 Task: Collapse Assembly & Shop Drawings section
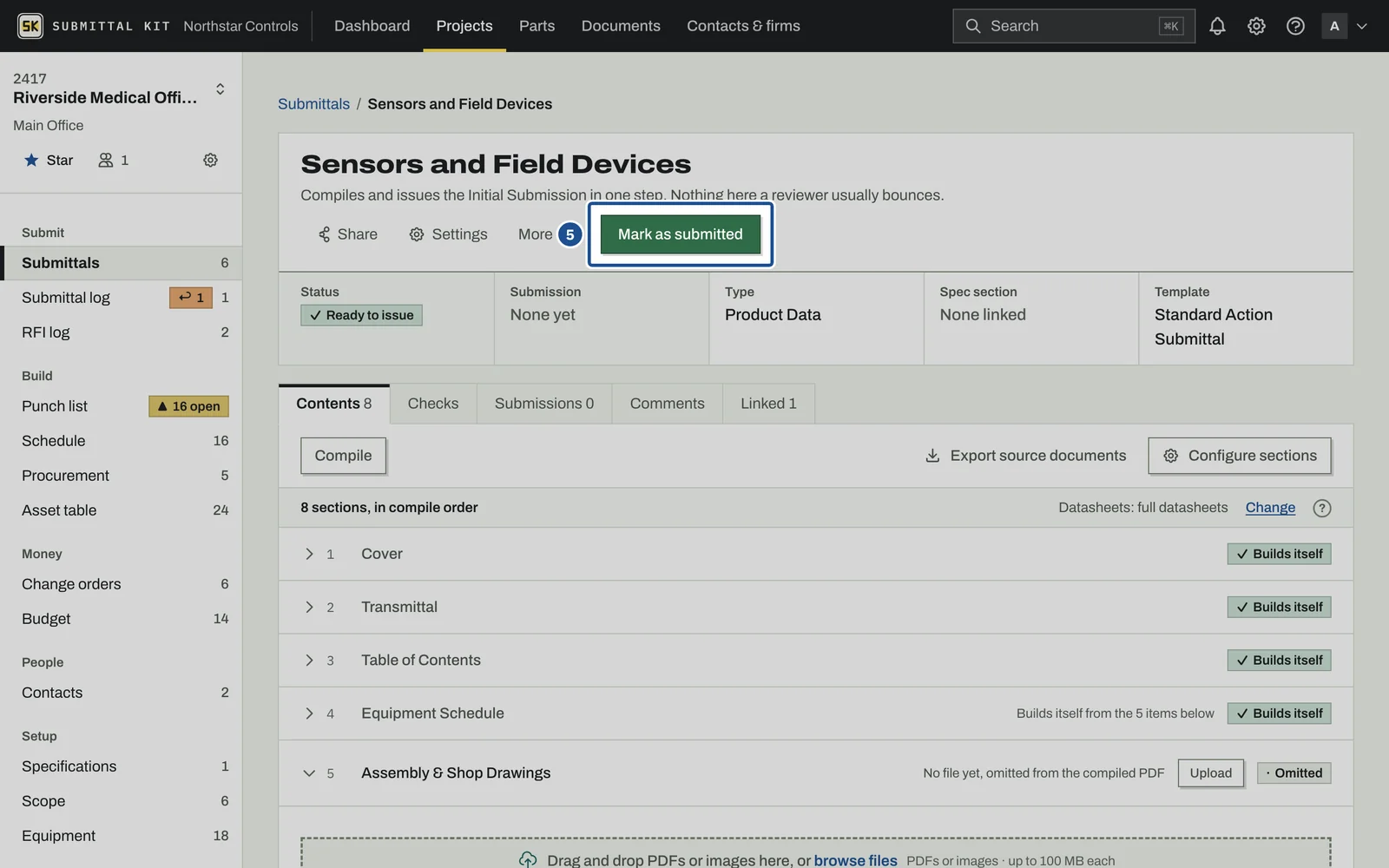coord(309,773)
